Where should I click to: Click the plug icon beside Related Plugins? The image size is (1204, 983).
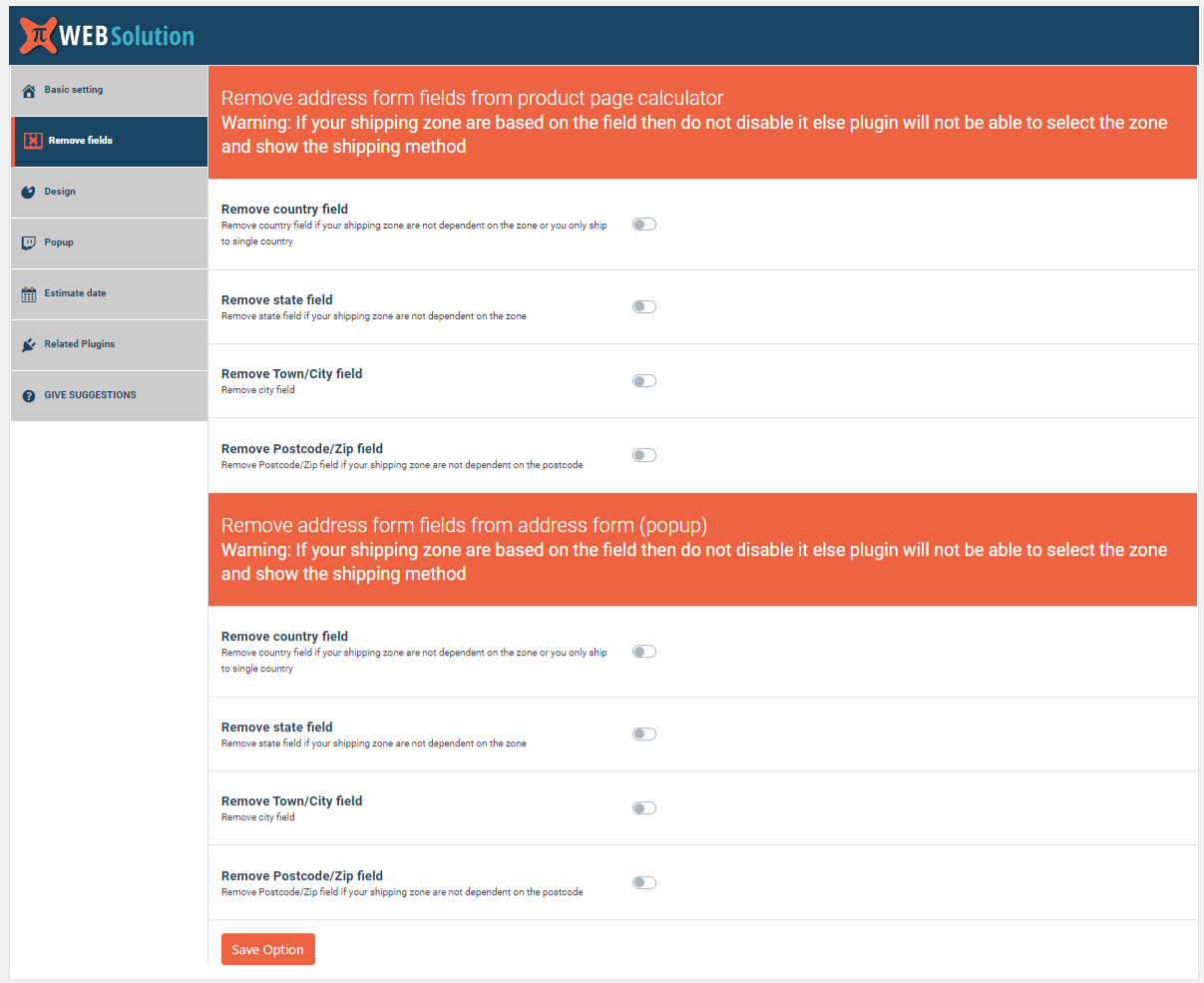coord(29,344)
